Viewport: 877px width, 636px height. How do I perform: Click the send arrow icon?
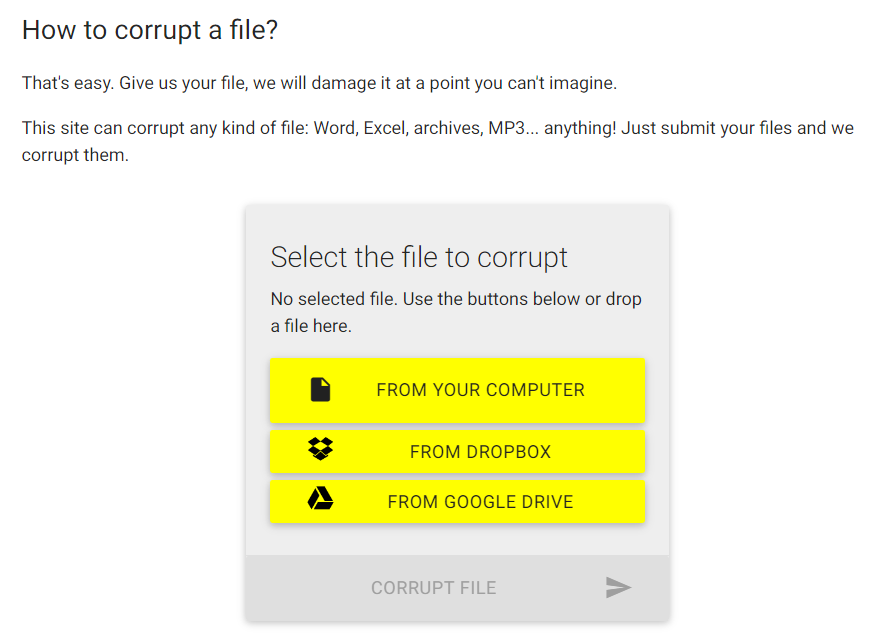coord(618,588)
